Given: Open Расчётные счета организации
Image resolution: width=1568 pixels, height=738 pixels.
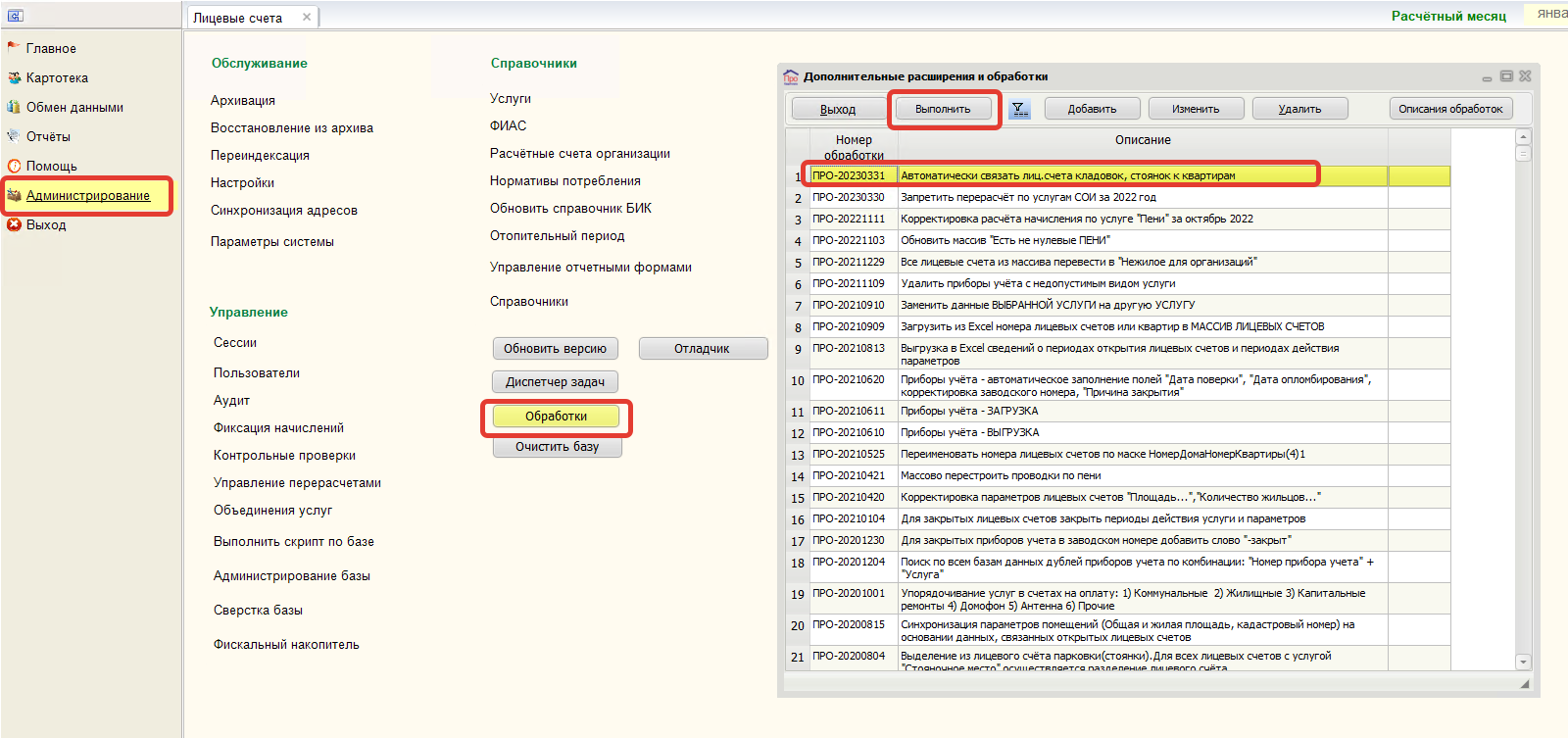Looking at the screenshot, I should pos(580,153).
